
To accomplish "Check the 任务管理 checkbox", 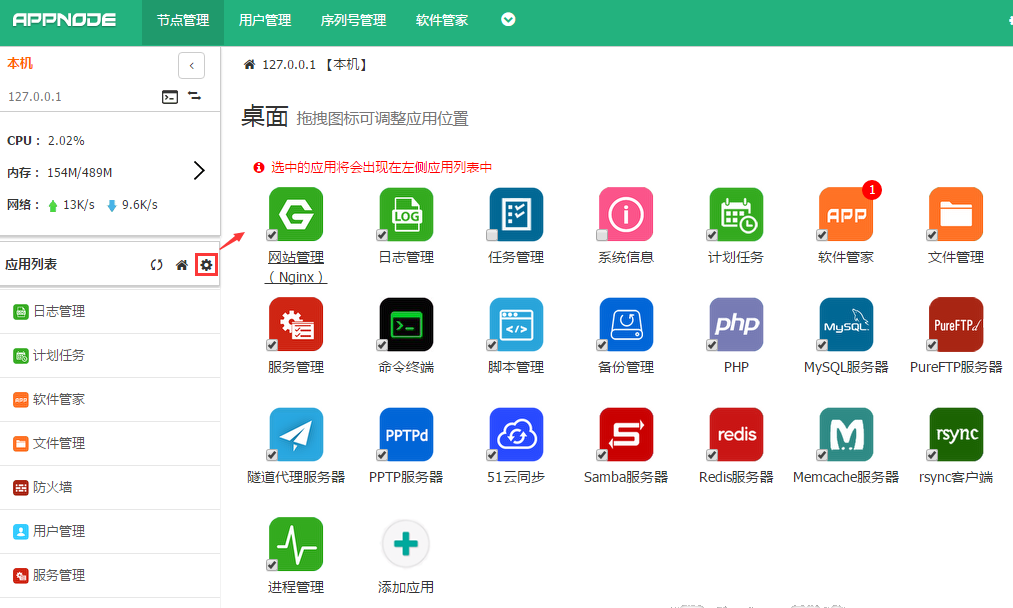I will point(492,235).
